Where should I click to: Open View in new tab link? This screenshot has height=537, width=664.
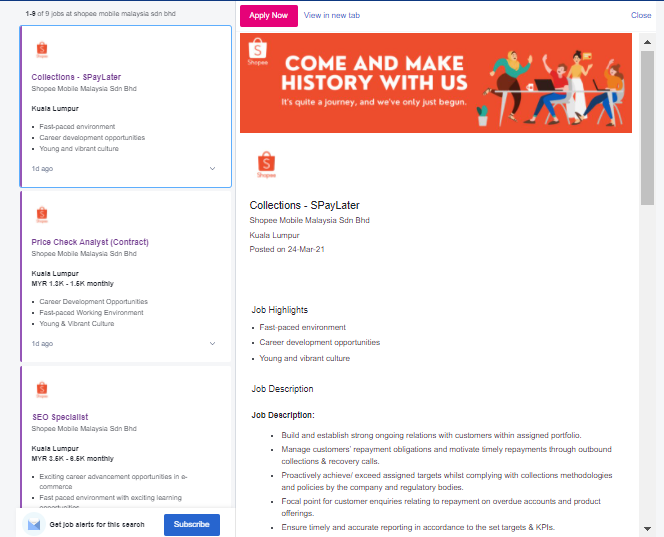332,15
